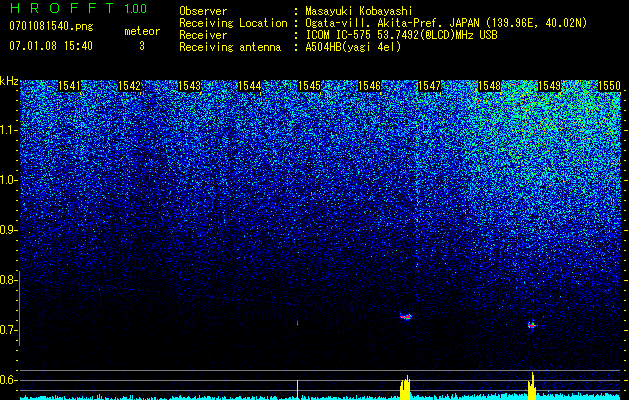The width and height of the screenshot is (629, 400).
Task: Click the meteor echo near 1546
Action: point(406,317)
